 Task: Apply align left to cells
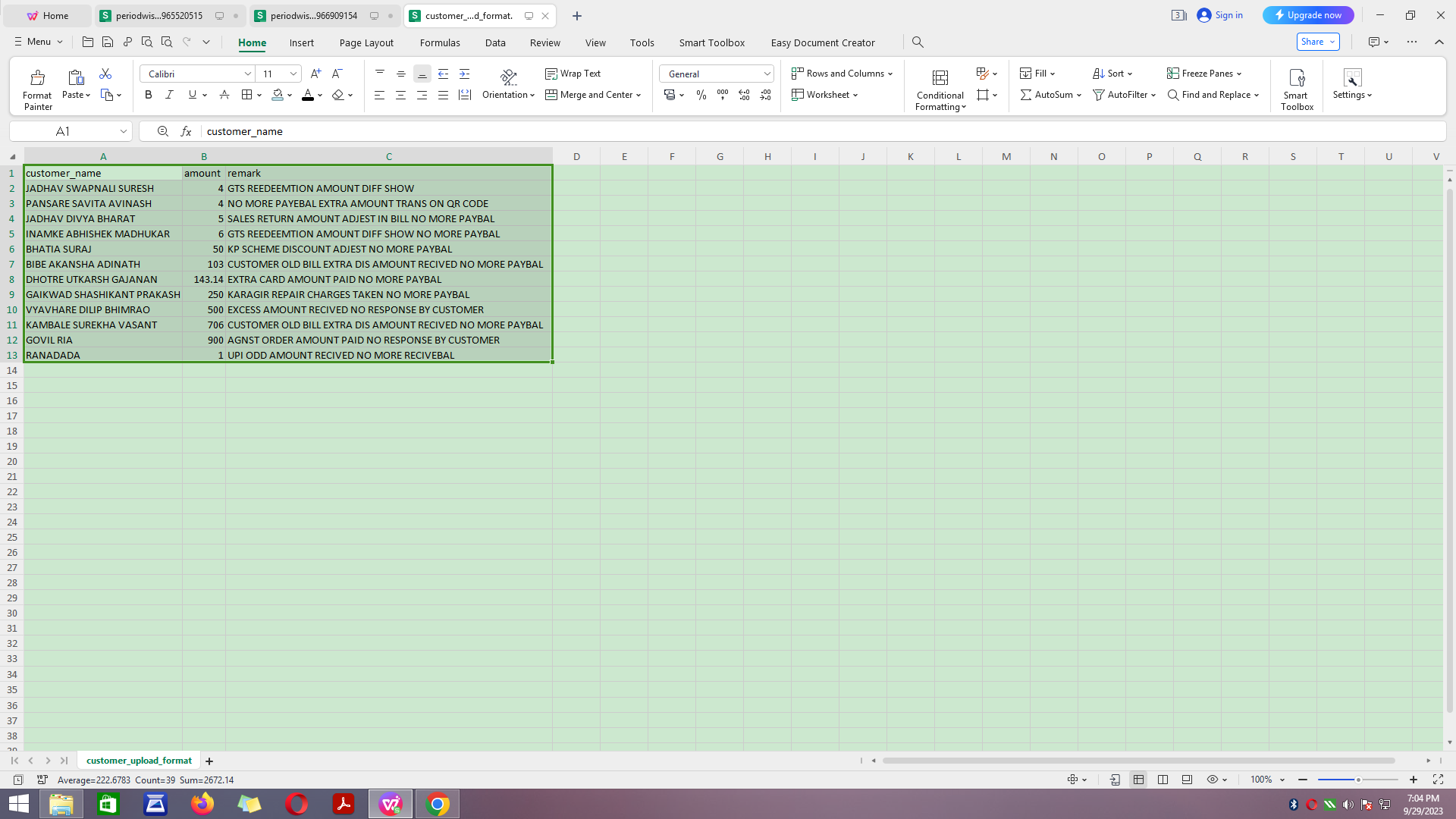coord(379,95)
